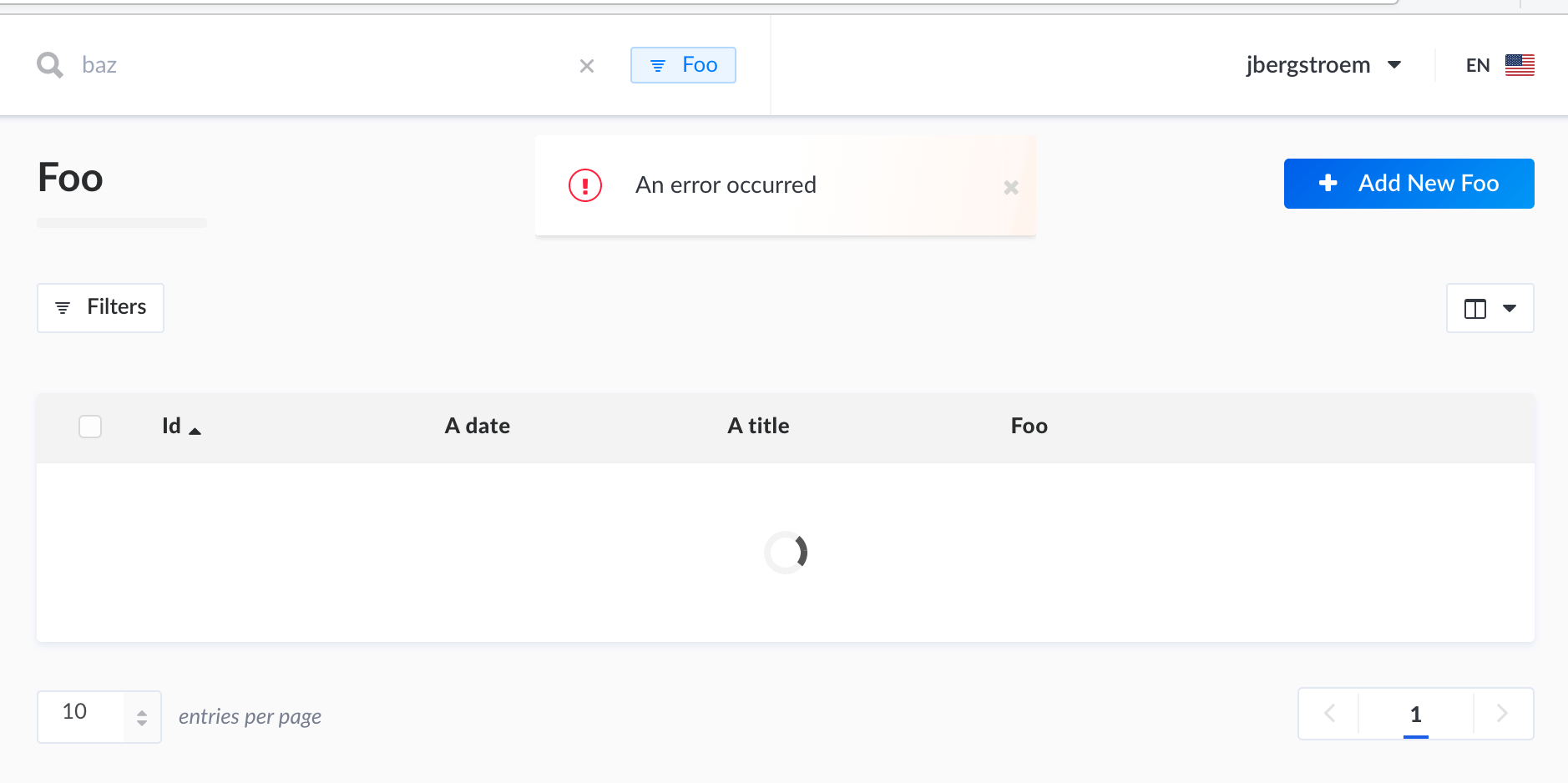The image size is (1568, 783).
Task: Click the filter icon on the Filters button
Action: click(x=63, y=307)
